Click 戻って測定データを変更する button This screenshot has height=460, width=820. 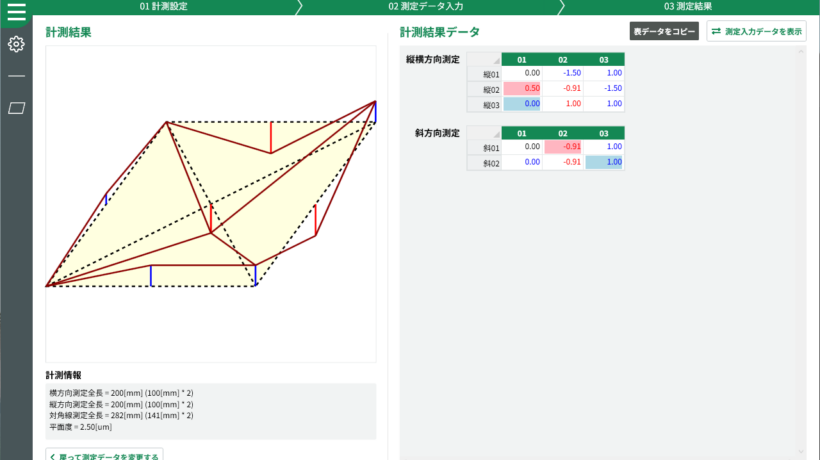tap(105, 456)
